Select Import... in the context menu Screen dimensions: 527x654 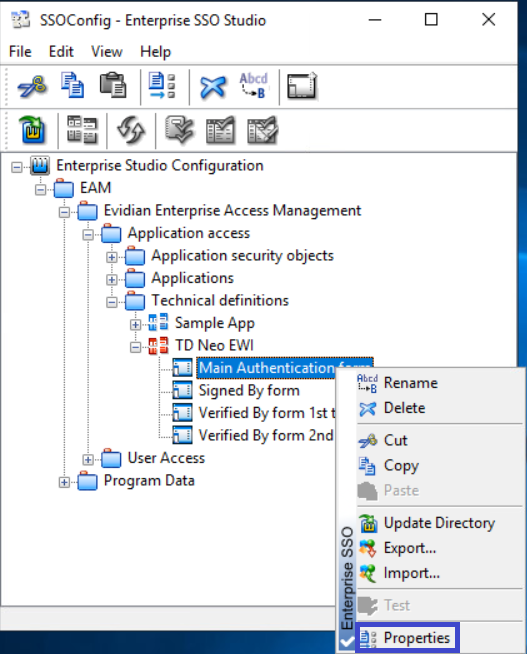(440, 573)
